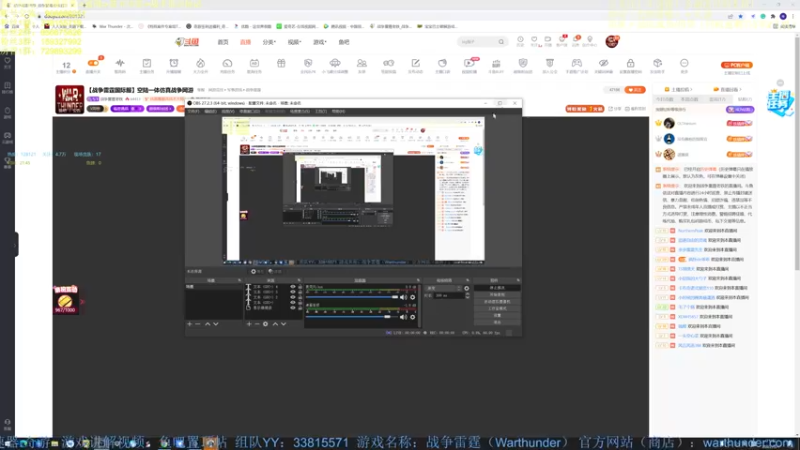
Task: Open the first menu in OBS menu bar
Action: coord(193,111)
